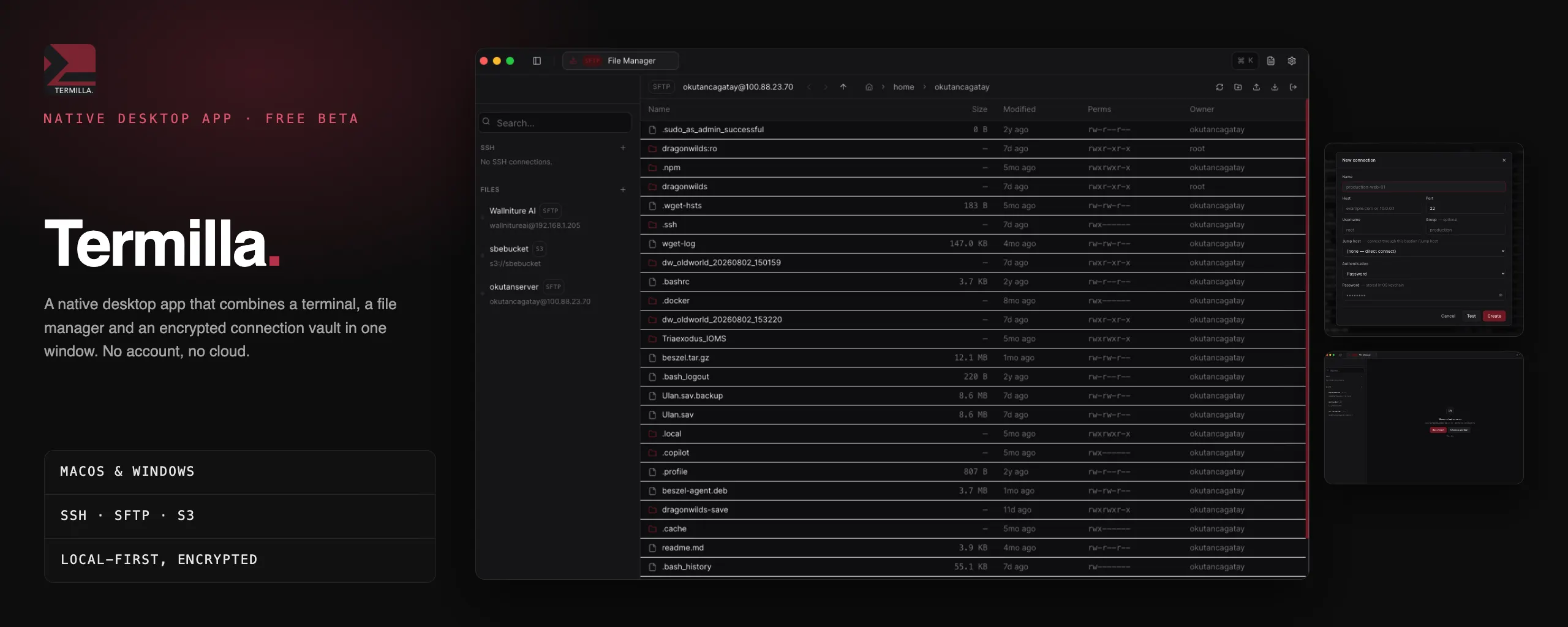Open the .docker folder
Viewport: 1568px width, 627px height.
pos(973,301)
